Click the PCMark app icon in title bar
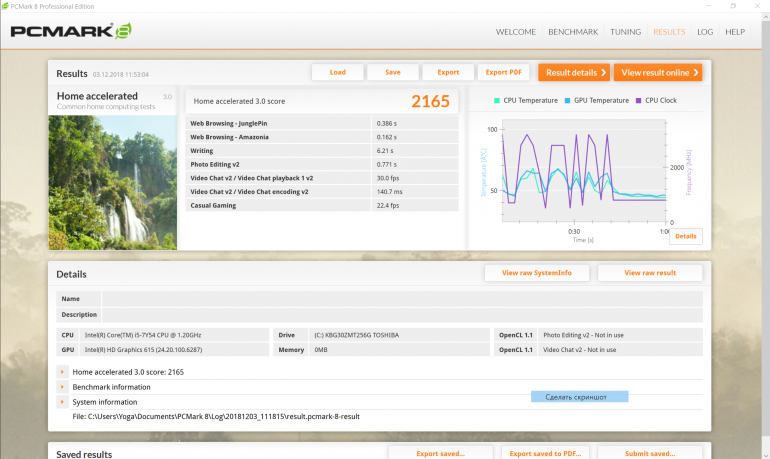The height and width of the screenshot is (459, 770). click(7, 5)
